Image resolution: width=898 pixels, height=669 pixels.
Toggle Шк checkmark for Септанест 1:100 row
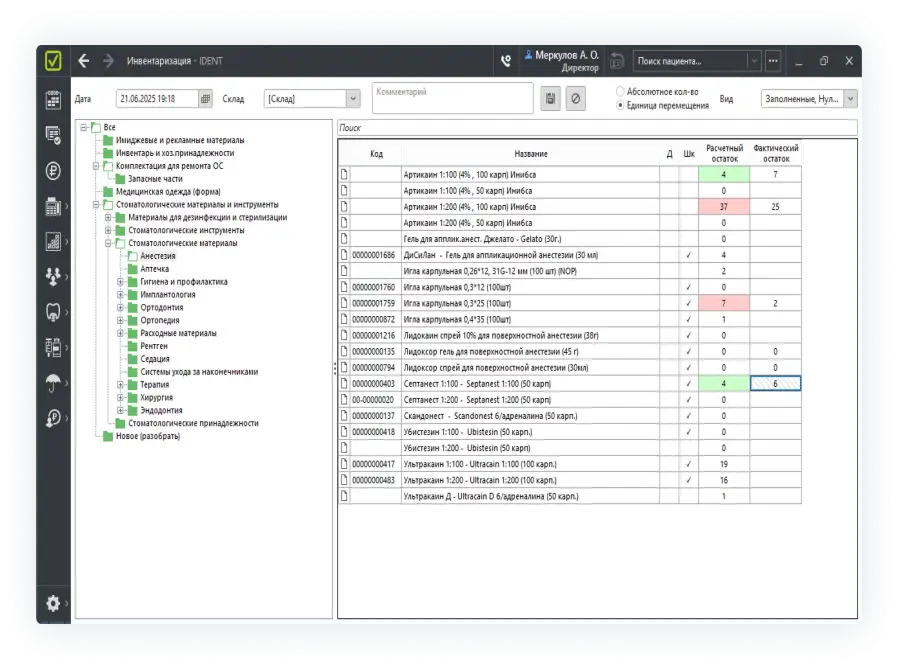click(x=688, y=383)
